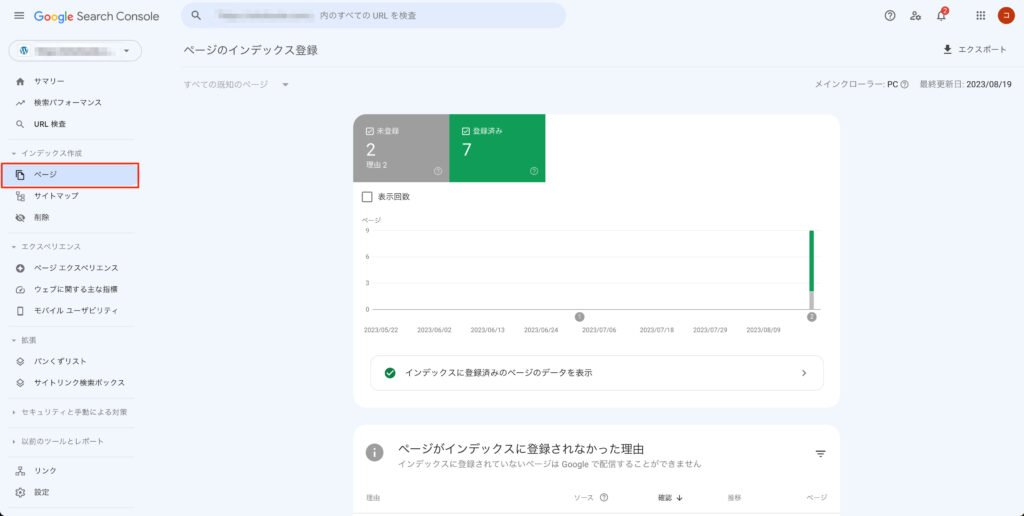
Task: Open the hamburger main menu
Action: [19, 16]
